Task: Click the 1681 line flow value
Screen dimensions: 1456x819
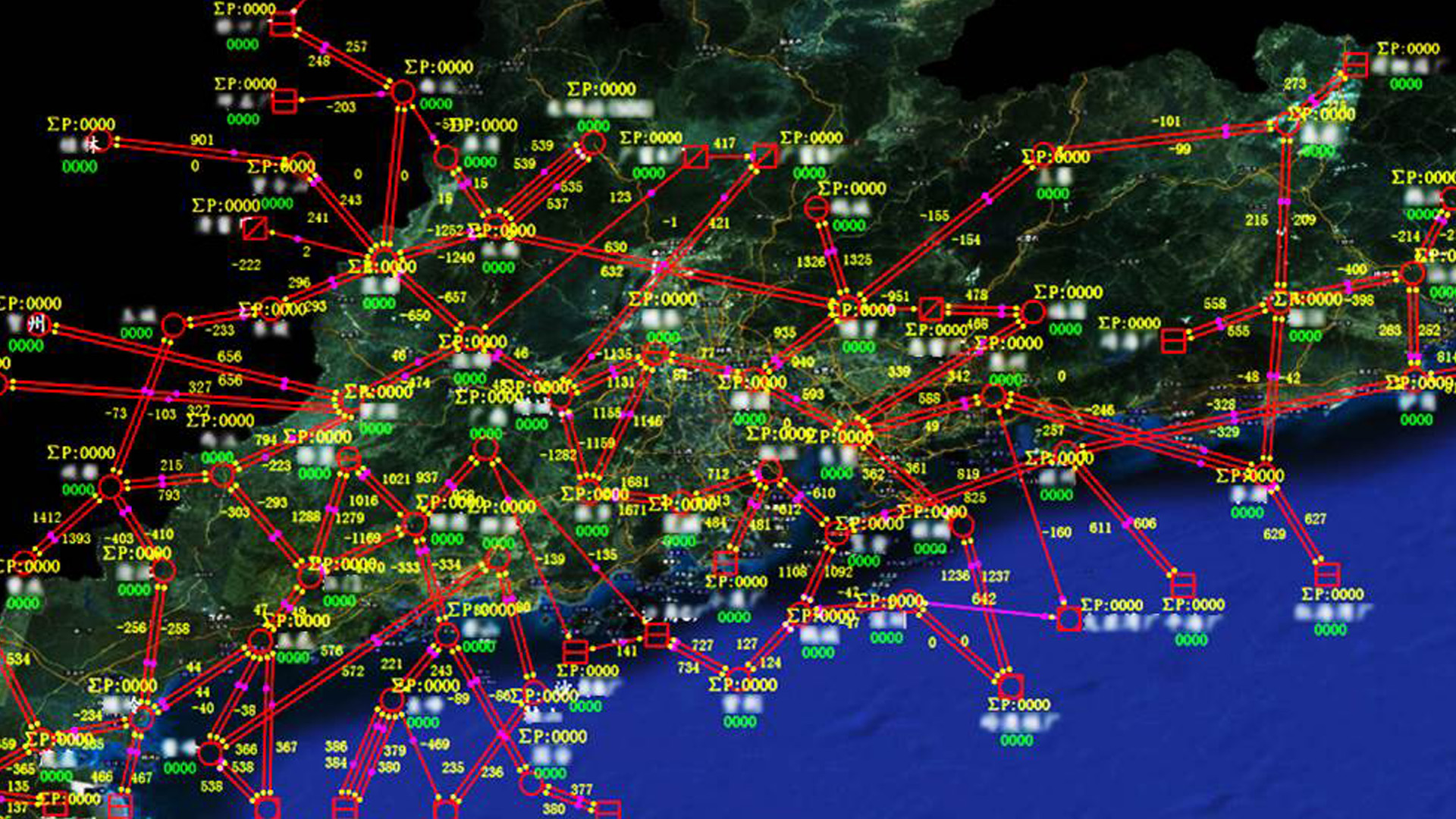Action: tap(634, 482)
